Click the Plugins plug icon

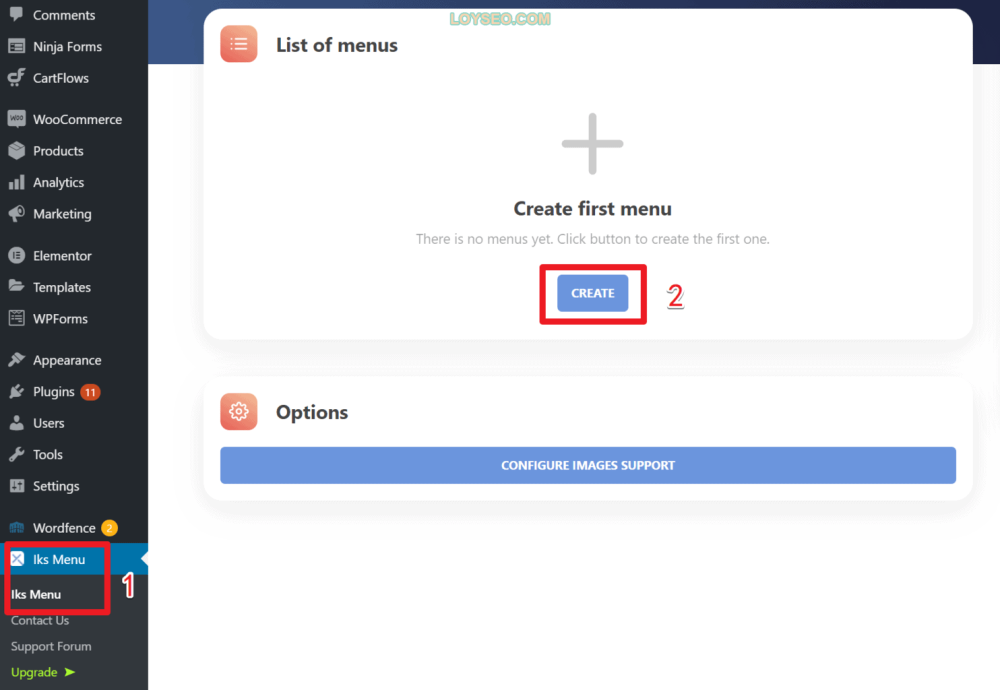(17, 391)
